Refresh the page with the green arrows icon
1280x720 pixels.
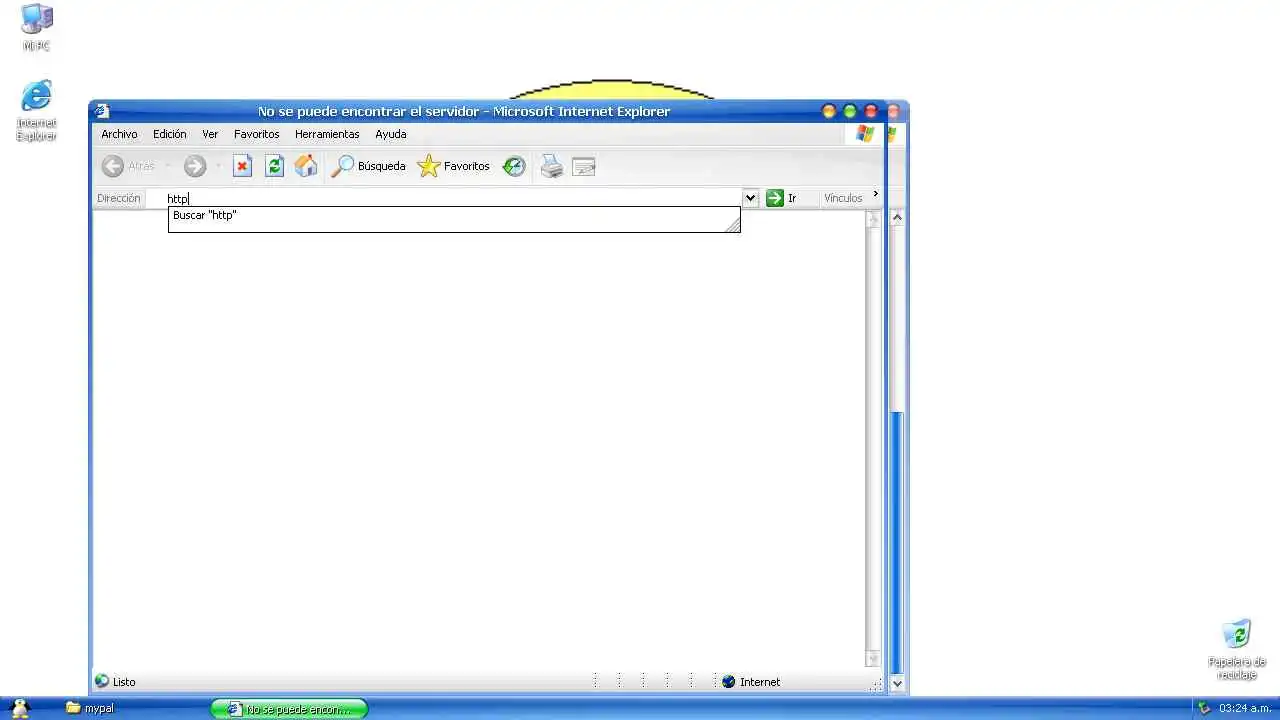coord(274,166)
